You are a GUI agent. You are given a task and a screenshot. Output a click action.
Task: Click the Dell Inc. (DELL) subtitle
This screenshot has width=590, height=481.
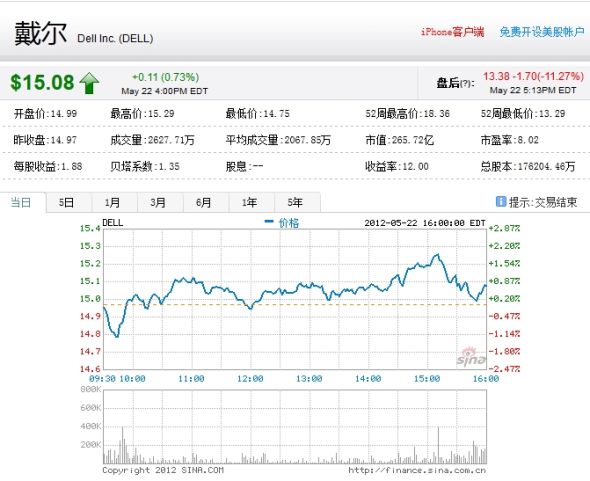(115, 38)
